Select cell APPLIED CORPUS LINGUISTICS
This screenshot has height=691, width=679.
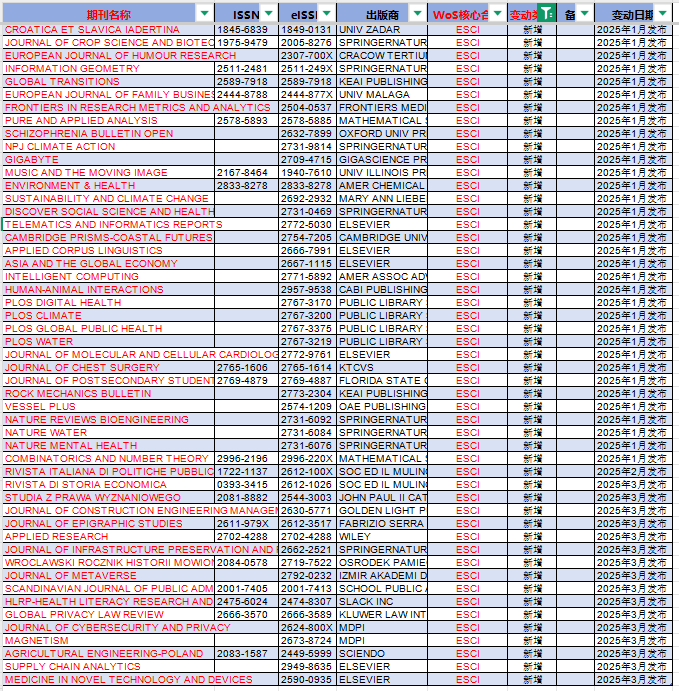108,251
